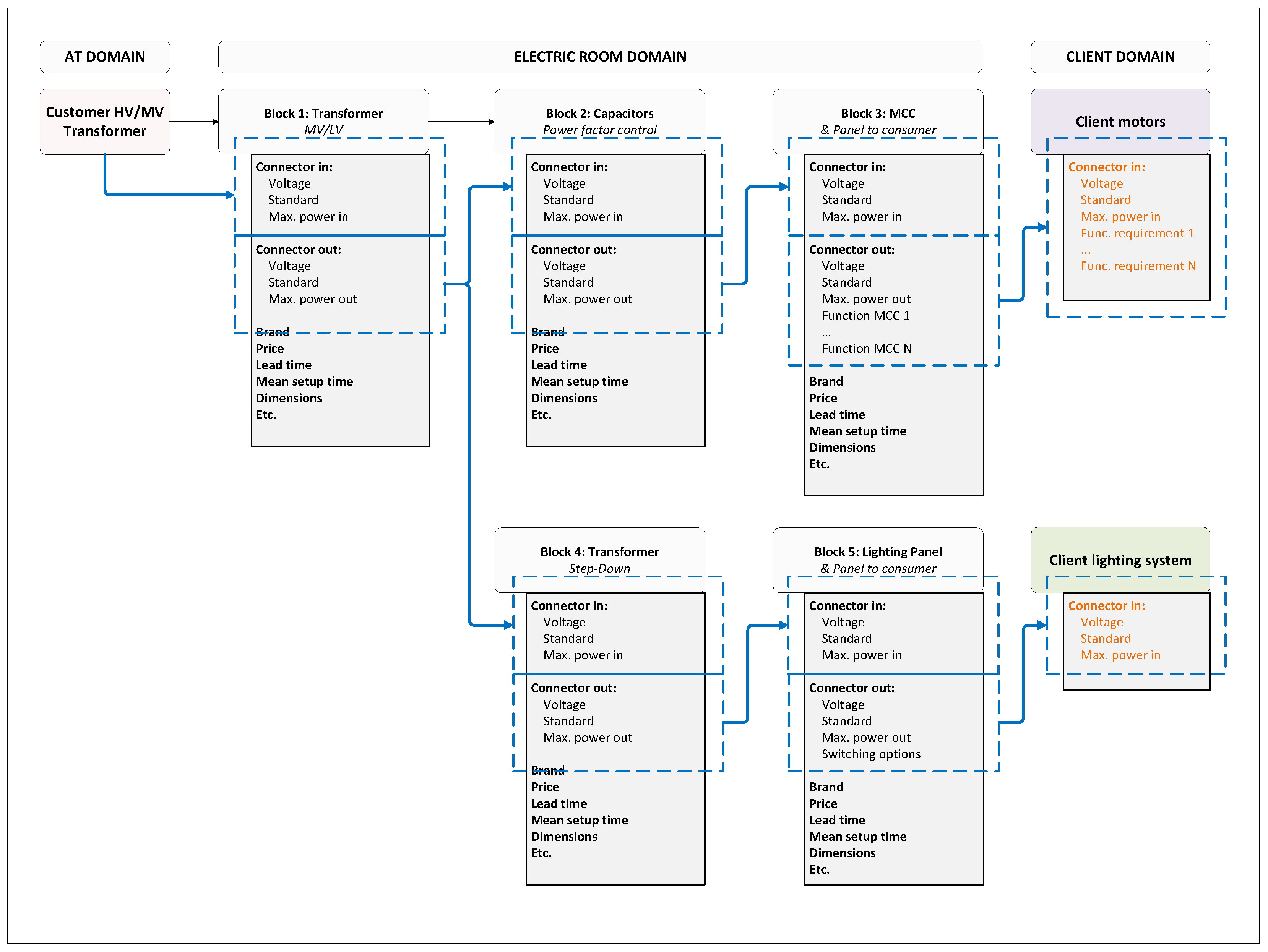Select Lead time in Block 3
Screen dimensions: 1268x952
pos(836,415)
